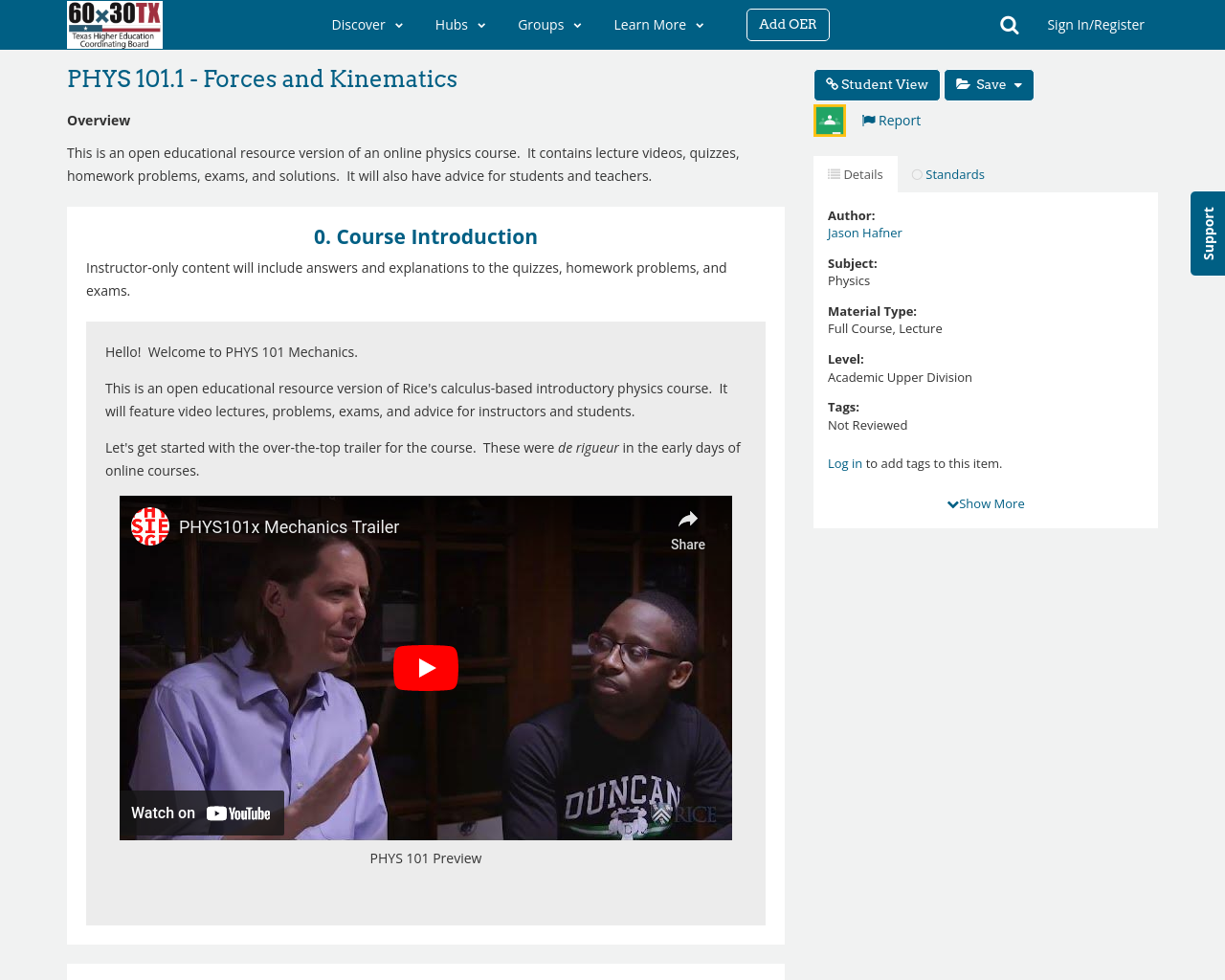The height and width of the screenshot is (980, 1225).
Task: Click the Google Classroom share icon
Action: [829, 121]
